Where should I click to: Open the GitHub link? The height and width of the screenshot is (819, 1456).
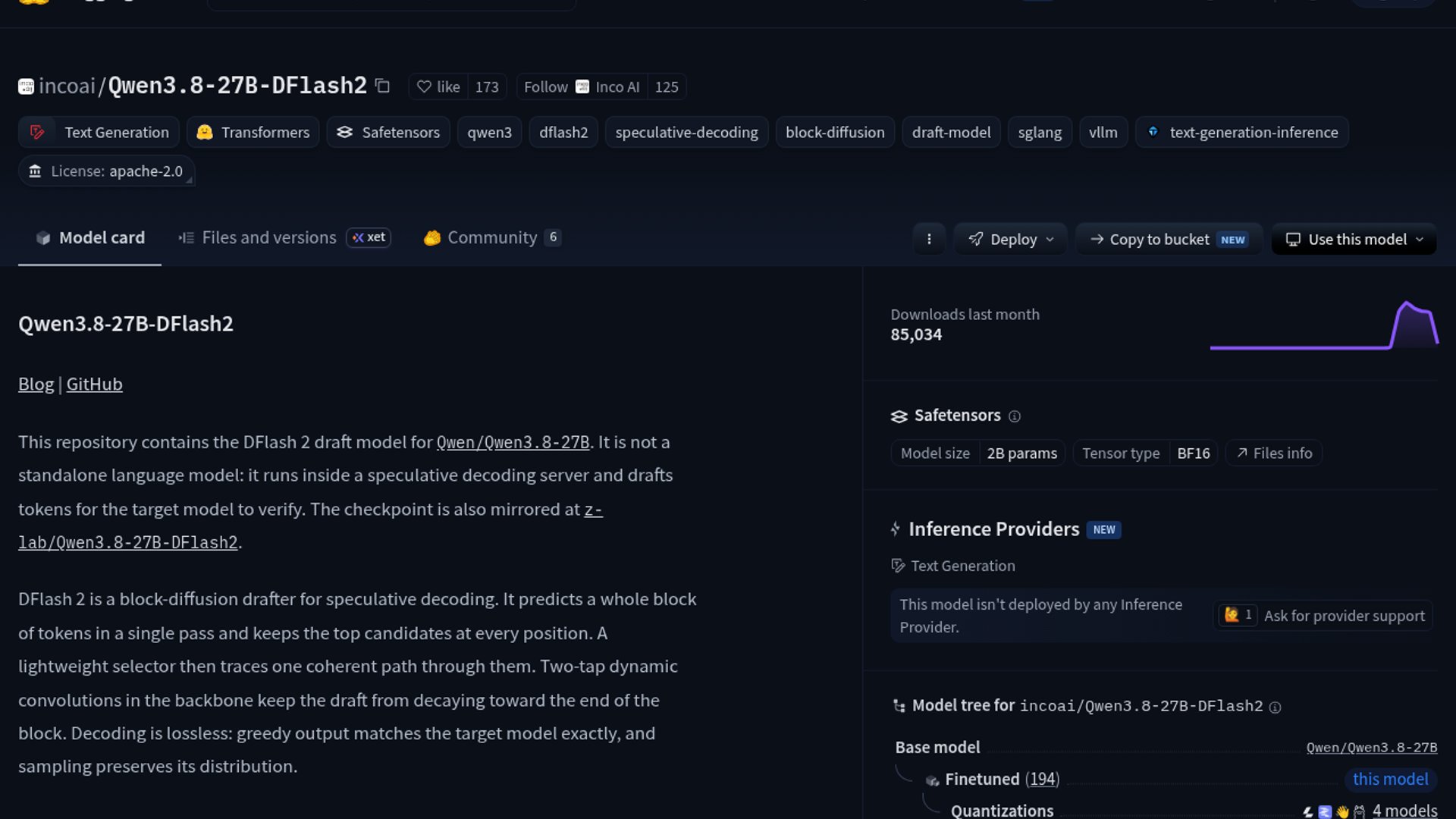click(94, 384)
